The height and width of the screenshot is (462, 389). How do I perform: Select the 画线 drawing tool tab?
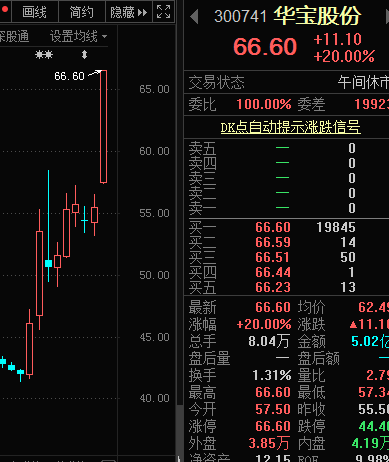[35, 12]
